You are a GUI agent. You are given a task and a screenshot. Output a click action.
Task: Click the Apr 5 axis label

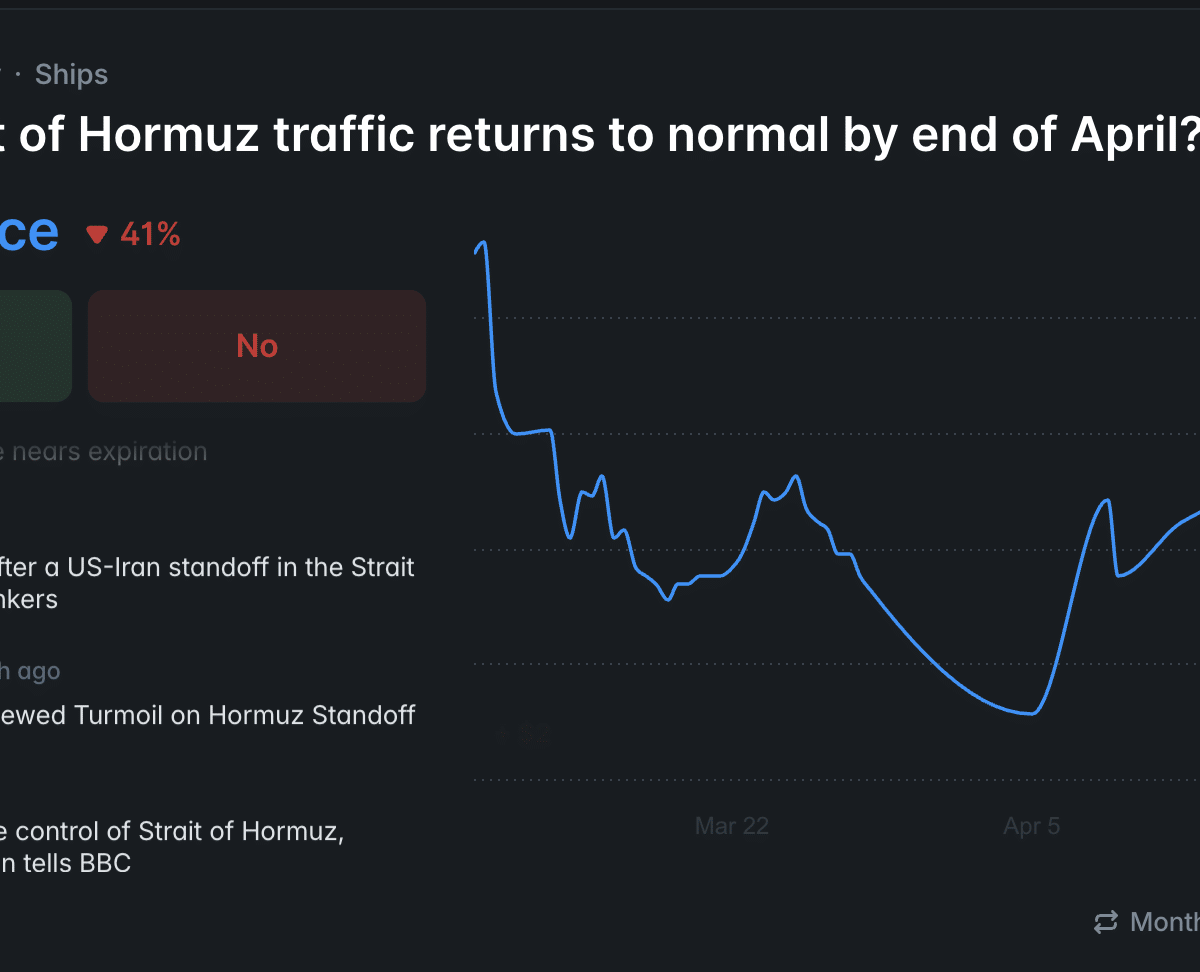1032,826
